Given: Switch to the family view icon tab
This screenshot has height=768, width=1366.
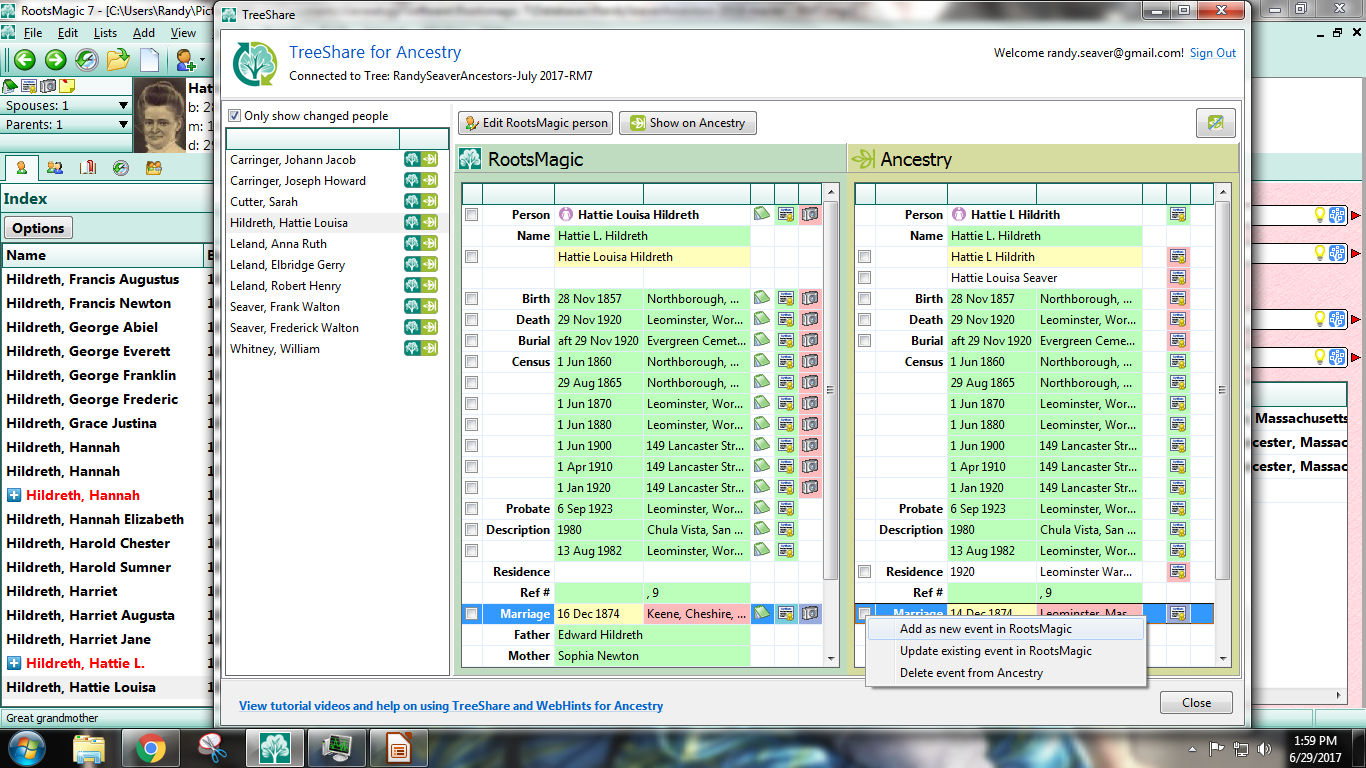Looking at the screenshot, I should pos(55,168).
